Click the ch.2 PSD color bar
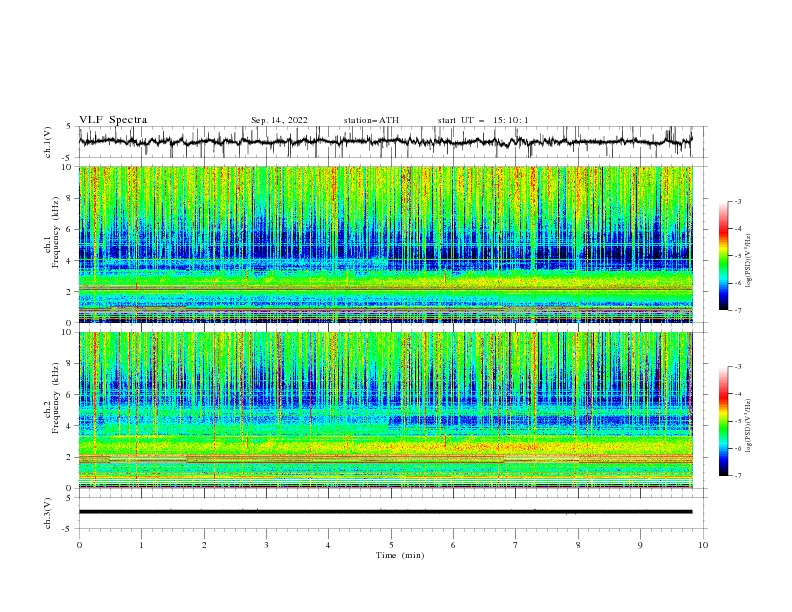Image resolution: width=792 pixels, height=612 pixels. point(723,421)
